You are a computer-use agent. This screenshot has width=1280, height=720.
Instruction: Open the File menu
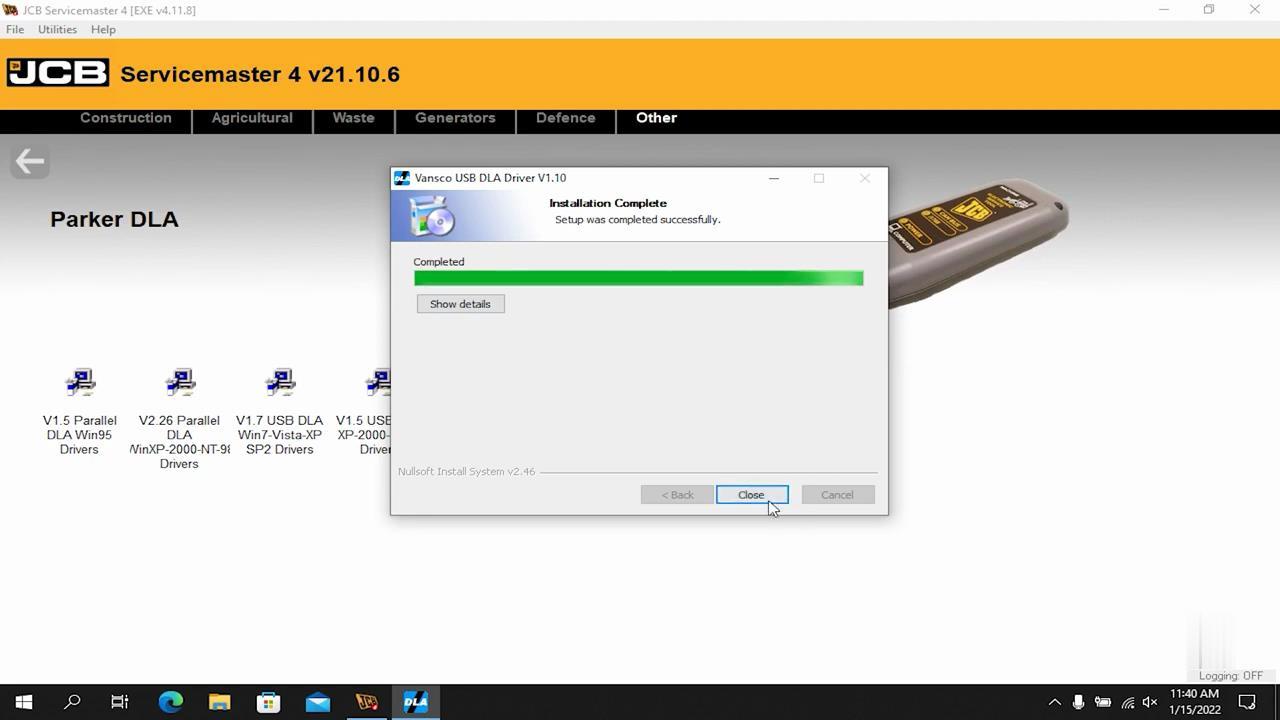pos(15,30)
